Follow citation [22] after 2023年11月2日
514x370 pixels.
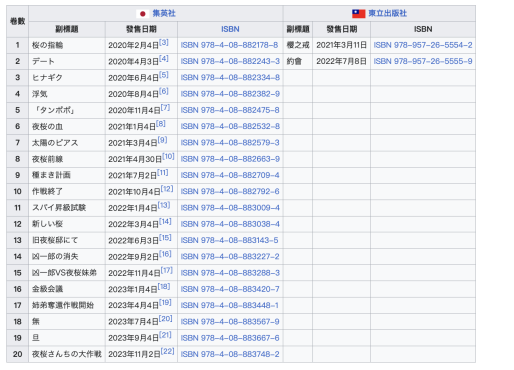coord(168,352)
